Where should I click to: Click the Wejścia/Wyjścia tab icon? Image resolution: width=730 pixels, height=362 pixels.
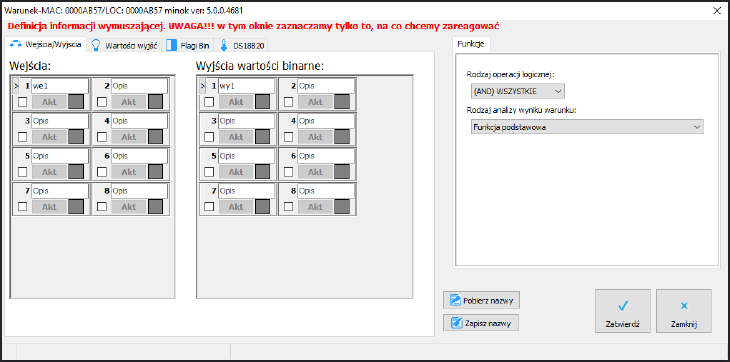[x=15, y=45]
